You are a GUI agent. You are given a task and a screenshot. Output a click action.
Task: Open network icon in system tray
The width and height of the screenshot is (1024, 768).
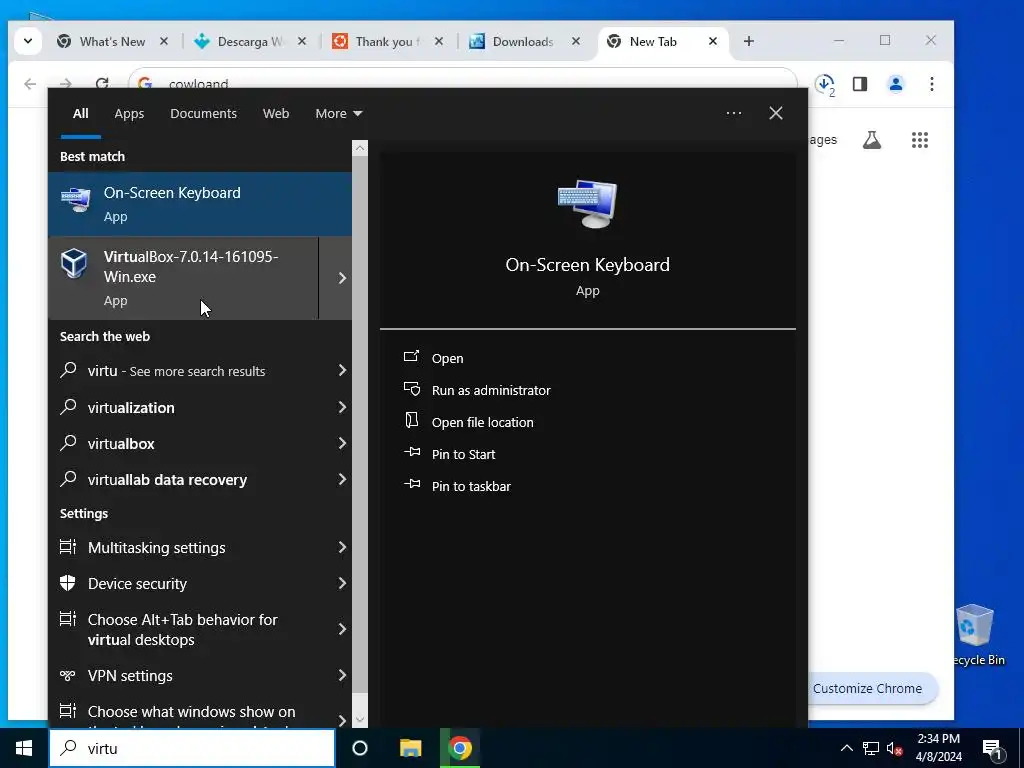coord(871,748)
